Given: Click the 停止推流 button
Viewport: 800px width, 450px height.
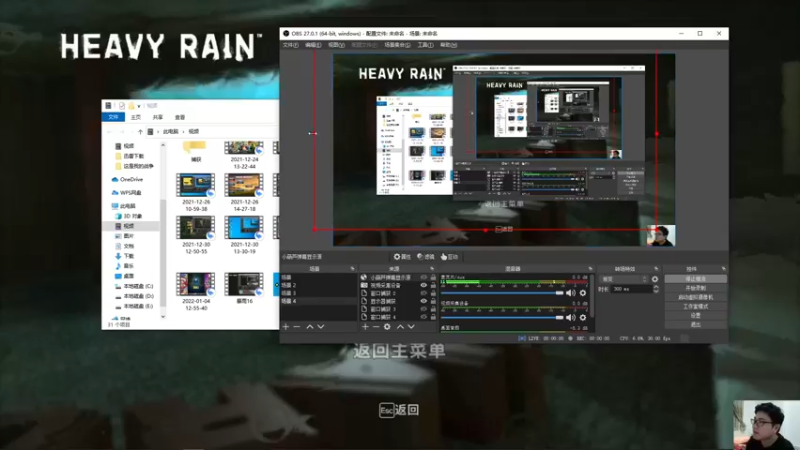Looking at the screenshot, I should (695, 279).
